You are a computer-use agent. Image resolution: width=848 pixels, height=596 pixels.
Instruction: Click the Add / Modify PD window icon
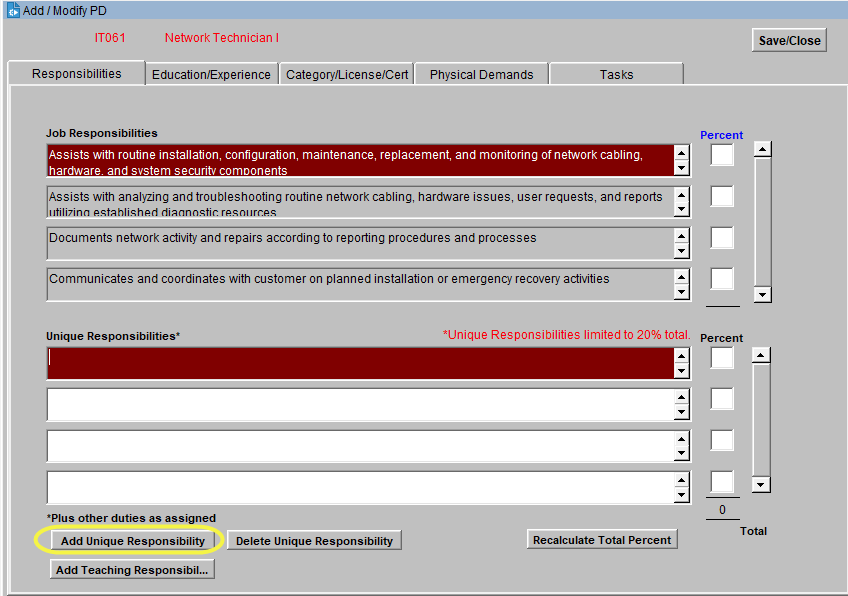(x=13, y=10)
